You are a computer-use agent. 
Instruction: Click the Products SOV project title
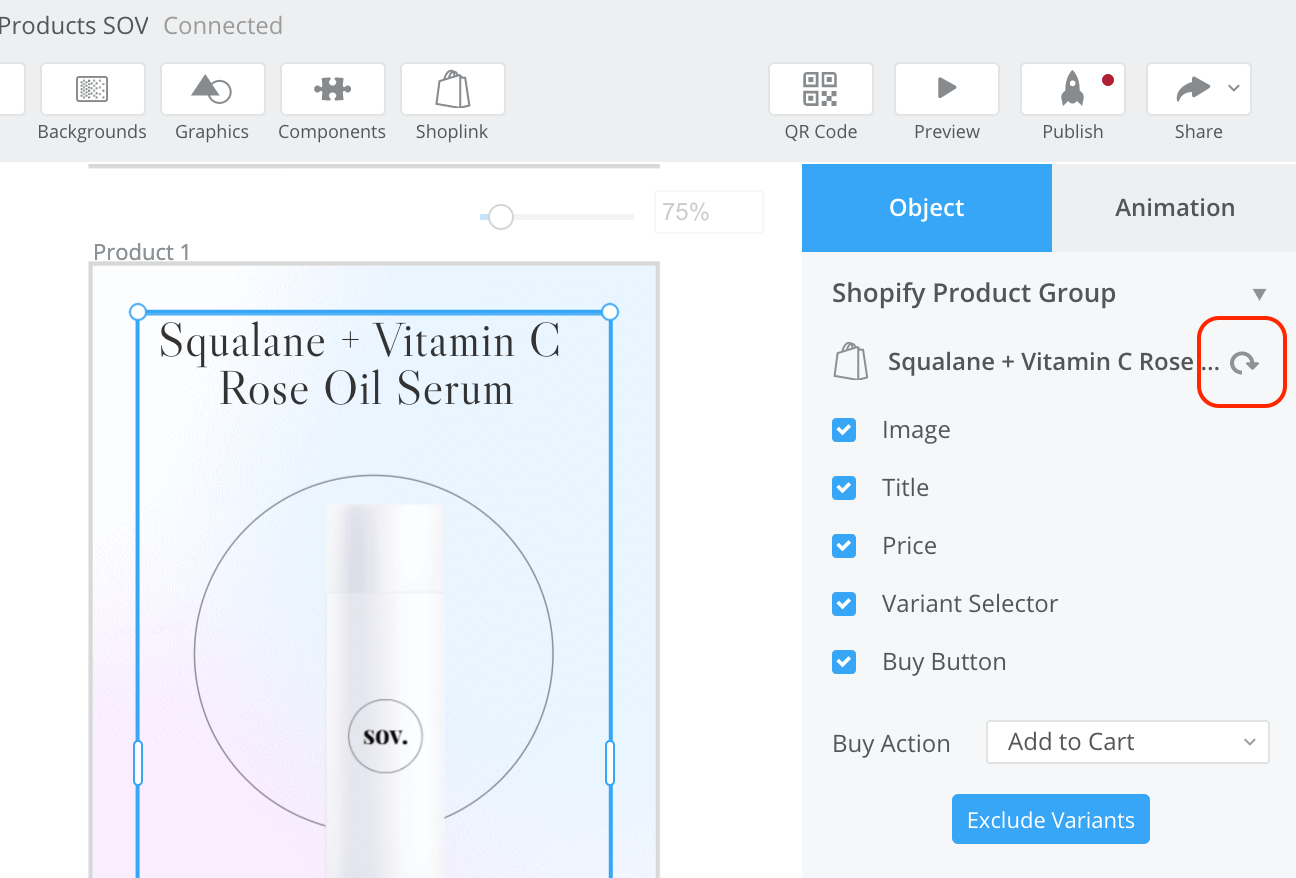point(74,26)
